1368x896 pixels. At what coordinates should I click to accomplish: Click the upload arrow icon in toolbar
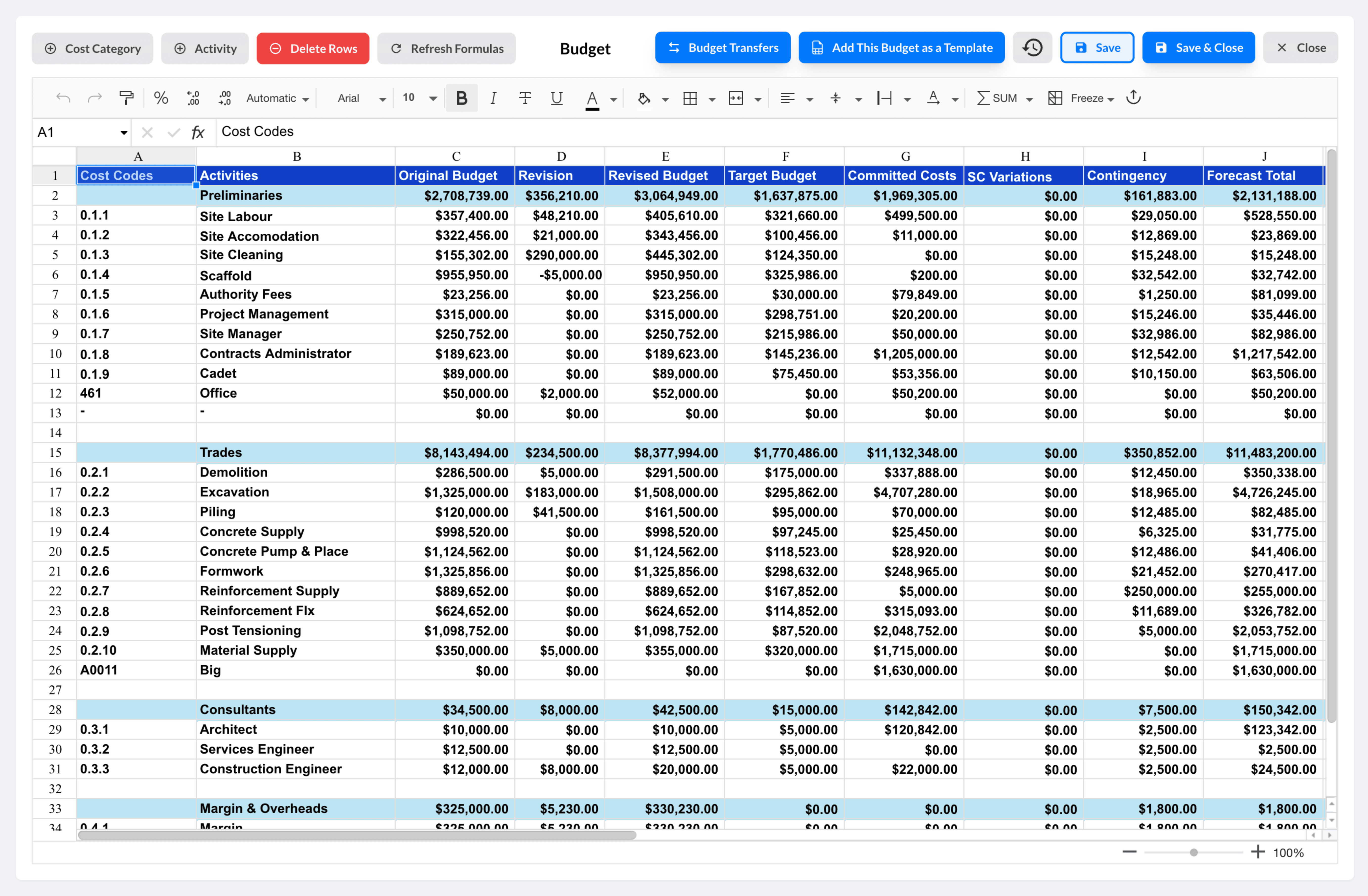(x=1134, y=98)
